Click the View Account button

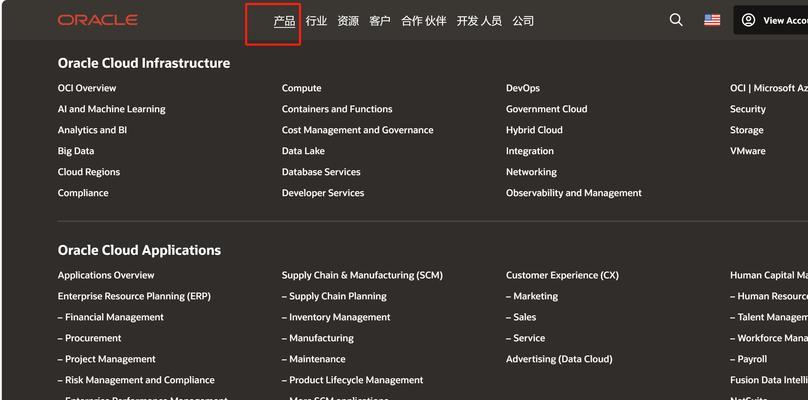771,20
